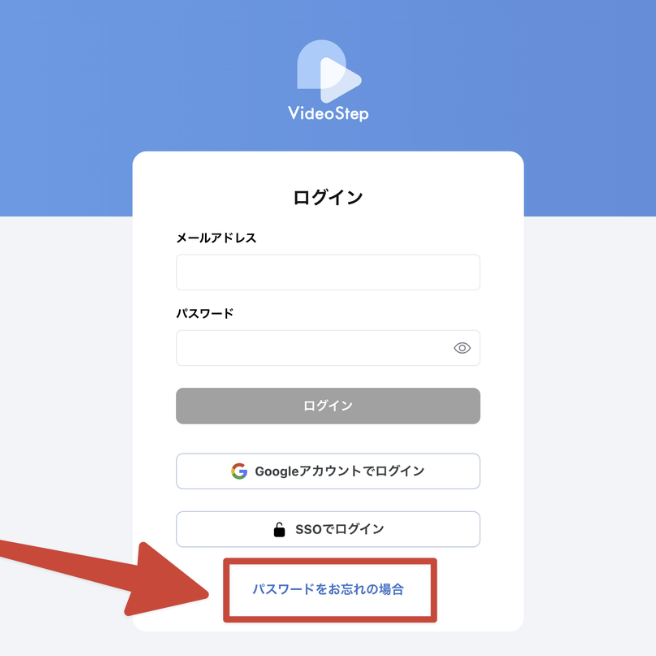This screenshot has width=656, height=656.
Task: Focus the パスワード input field
Action: (x=328, y=348)
